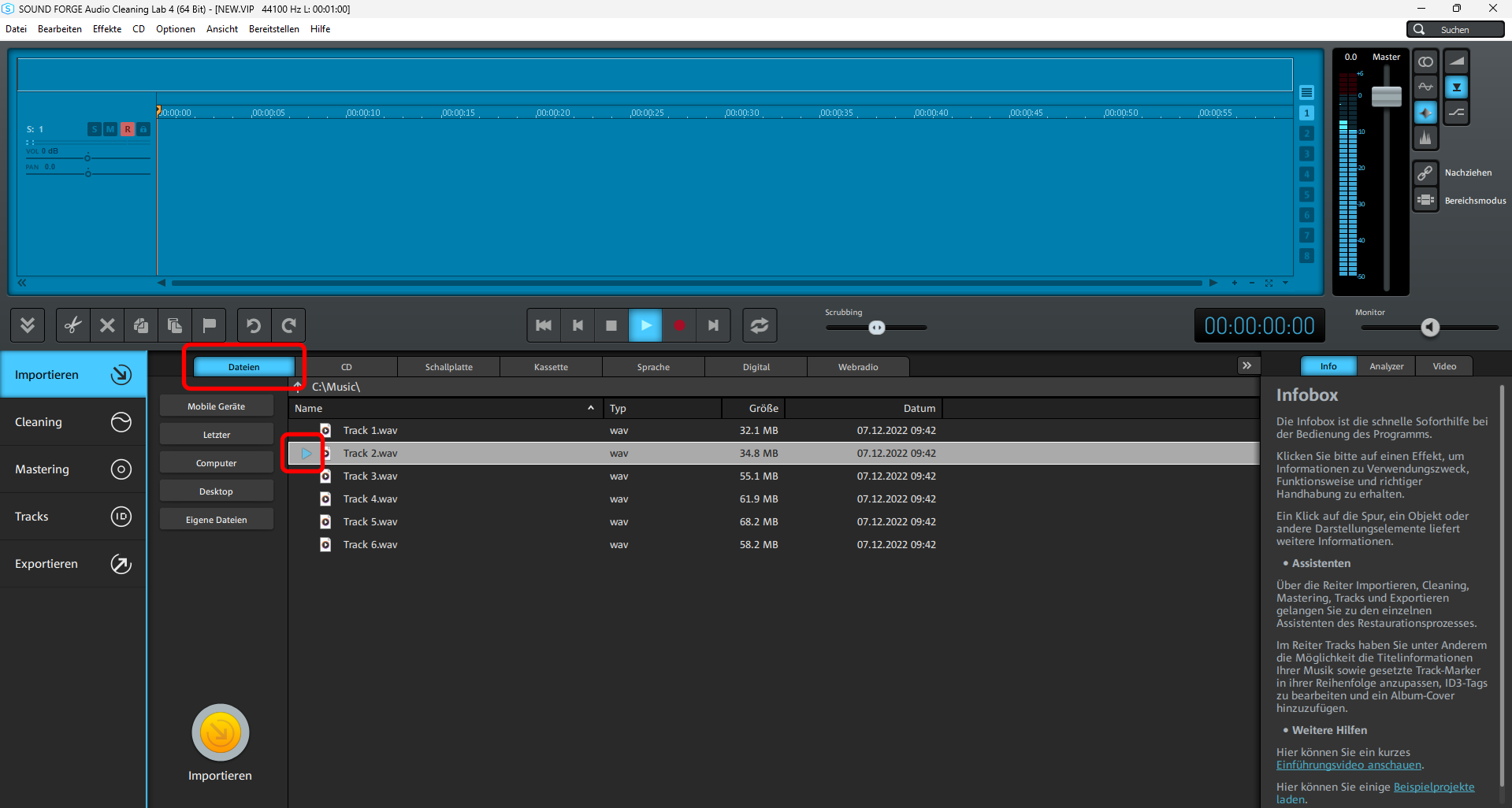Switch to the Webradio import tab
The height and width of the screenshot is (808, 1512).
pyautogui.click(x=858, y=367)
